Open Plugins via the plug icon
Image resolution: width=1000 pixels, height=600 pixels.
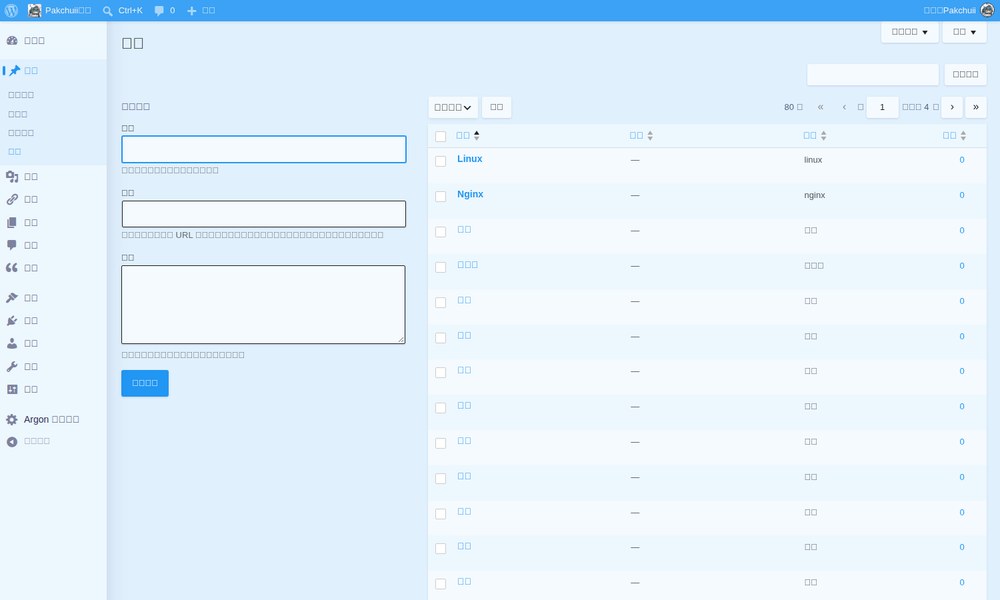click(x=12, y=321)
